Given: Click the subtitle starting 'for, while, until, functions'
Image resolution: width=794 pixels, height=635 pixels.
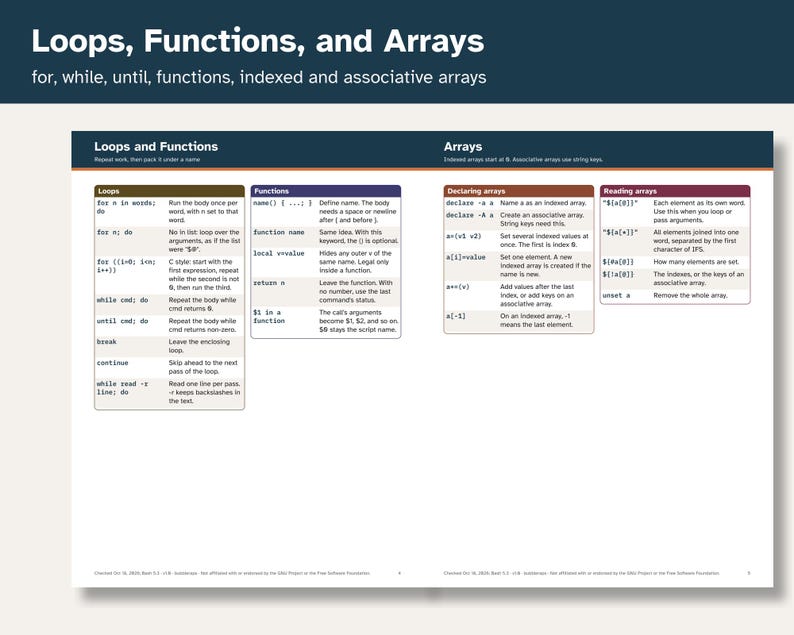Looking at the screenshot, I should (259, 77).
